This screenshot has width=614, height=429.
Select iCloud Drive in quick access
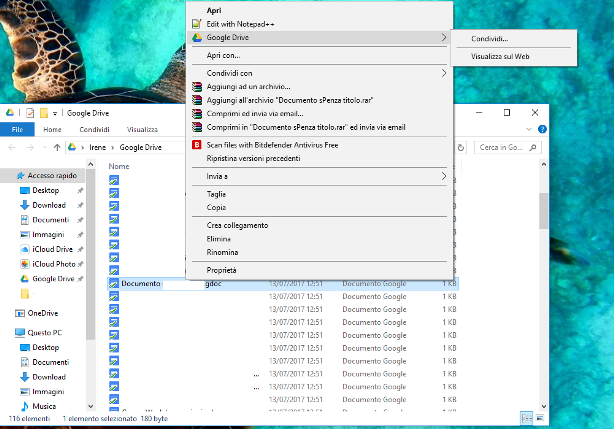[x=52, y=248]
